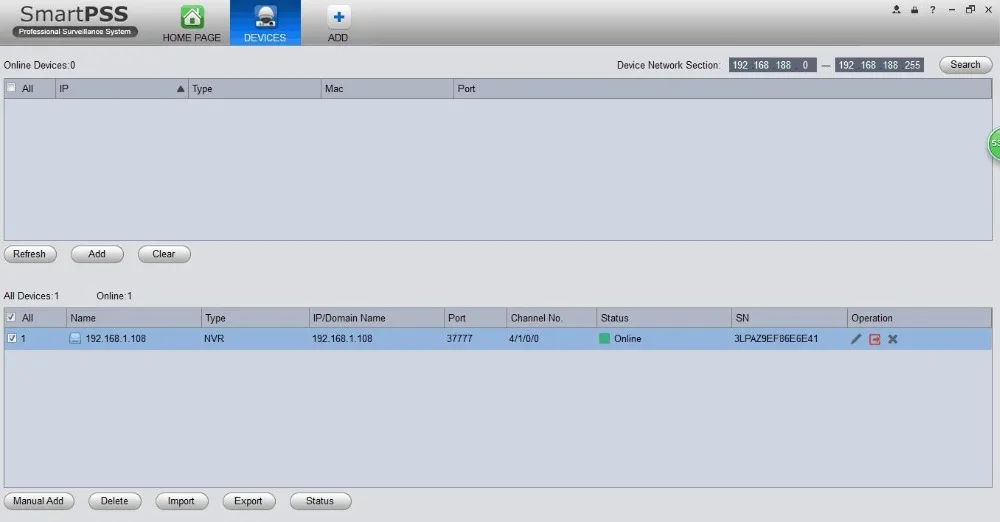1000x522 pixels.
Task: Open help question mark icon
Action: (932, 10)
